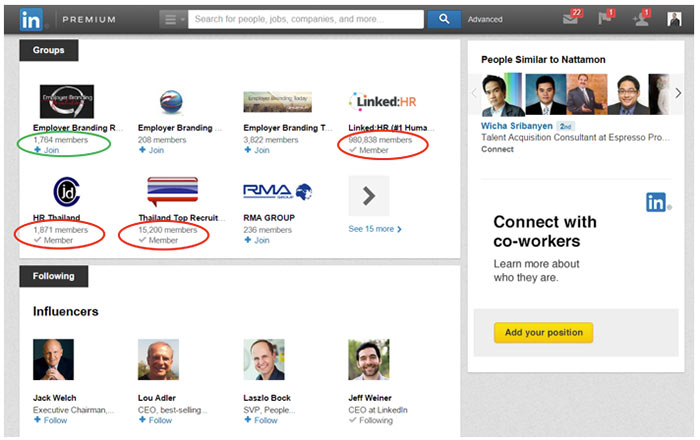
Task: Follow Laszlo Bock
Action: (x=261, y=420)
